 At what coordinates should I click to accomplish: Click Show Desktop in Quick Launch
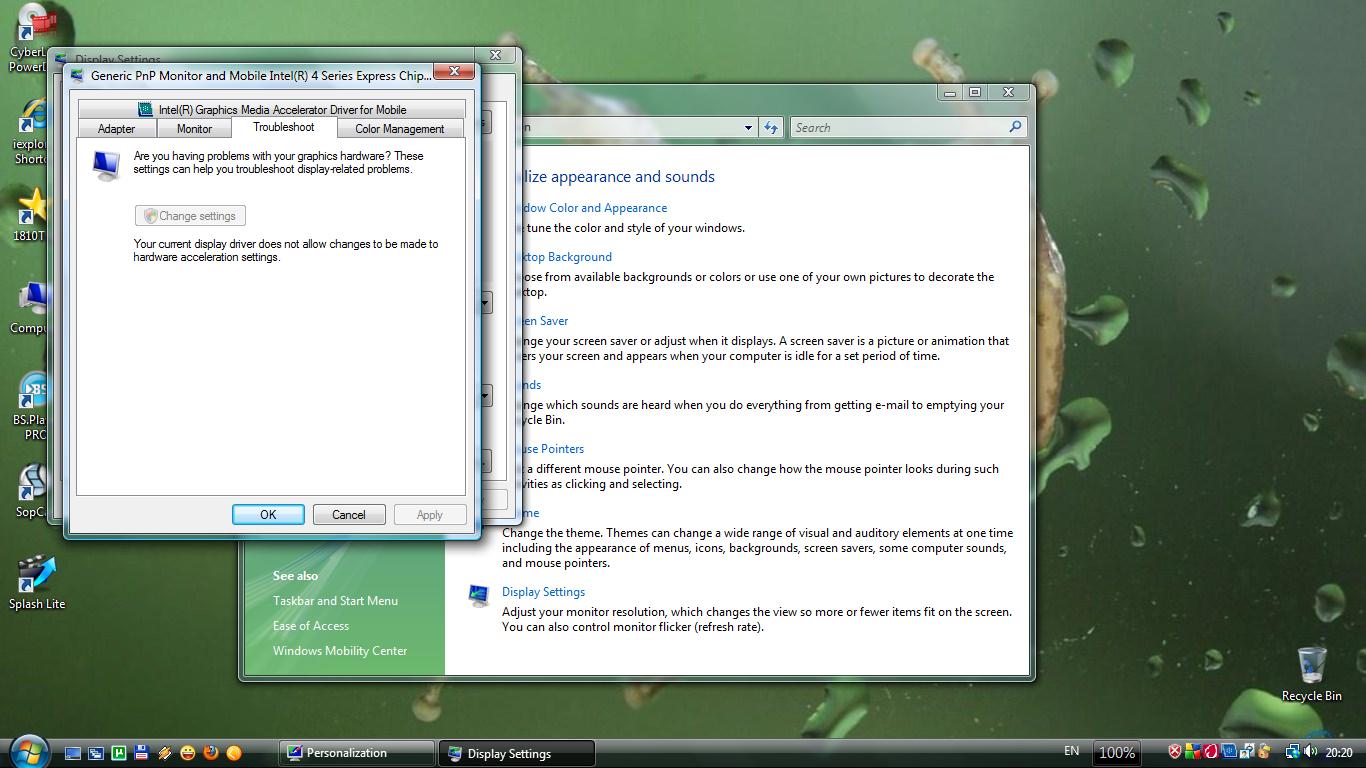[73, 753]
